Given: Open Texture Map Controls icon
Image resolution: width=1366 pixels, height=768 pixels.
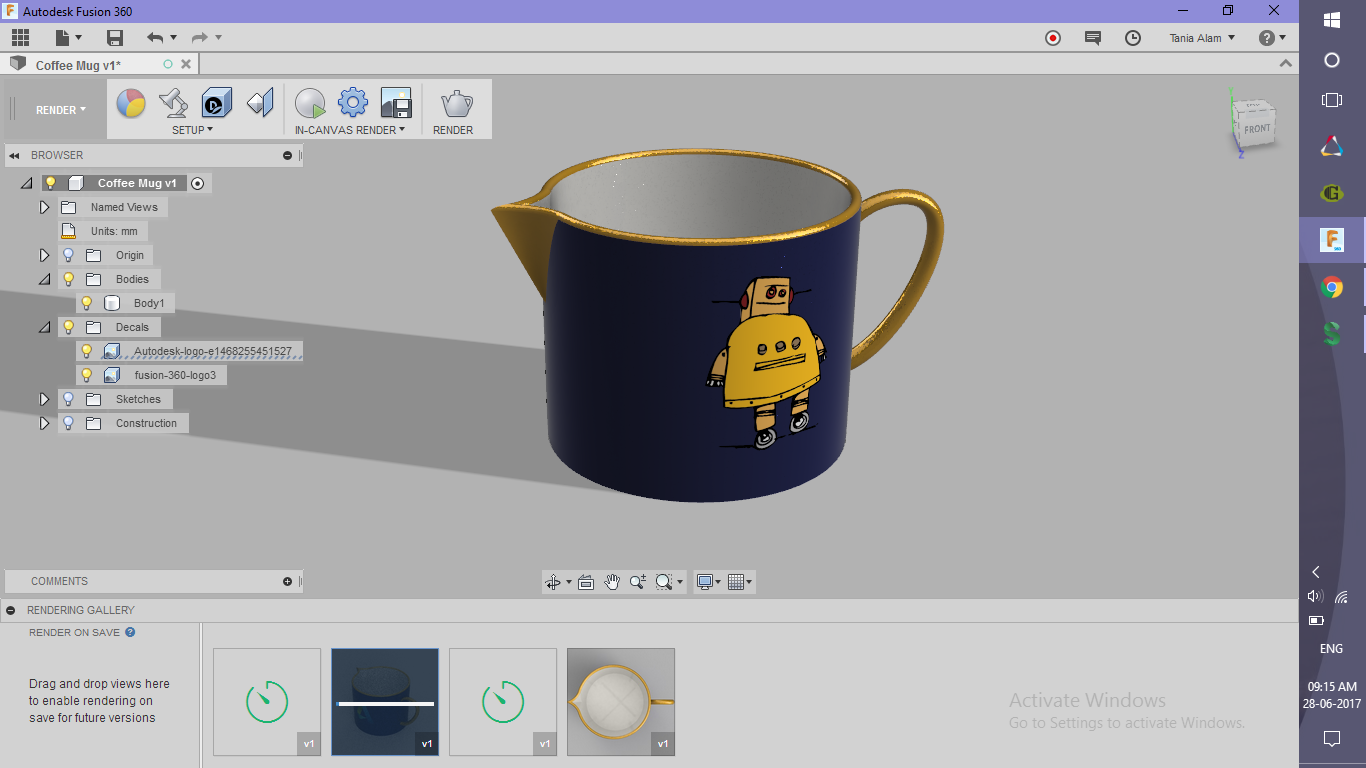Looking at the screenshot, I should 260,103.
